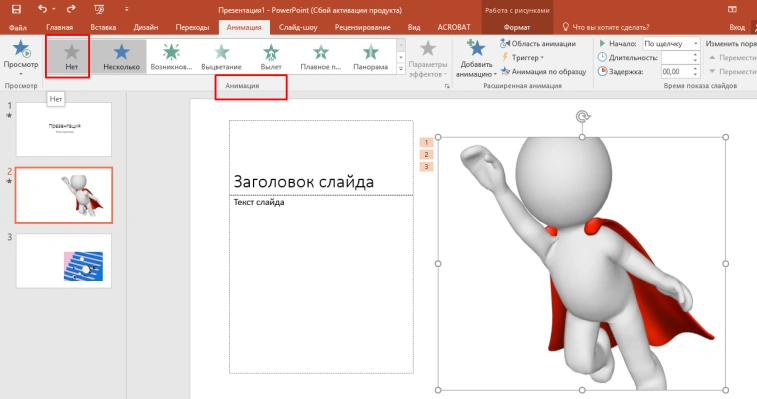The image size is (757, 399).
Task: Select the Несколько animation effect
Action: [x=121, y=56]
